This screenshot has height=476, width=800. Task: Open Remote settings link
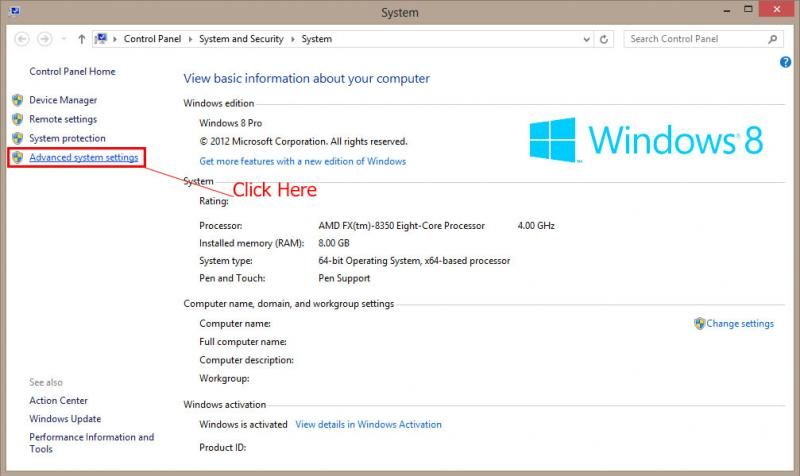[x=63, y=119]
